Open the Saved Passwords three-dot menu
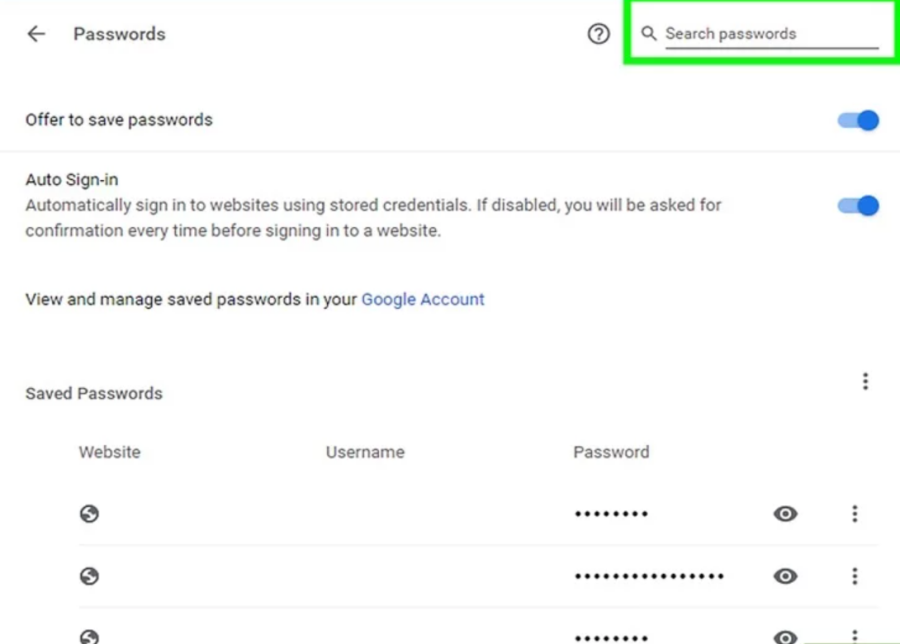 pyautogui.click(x=865, y=381)
